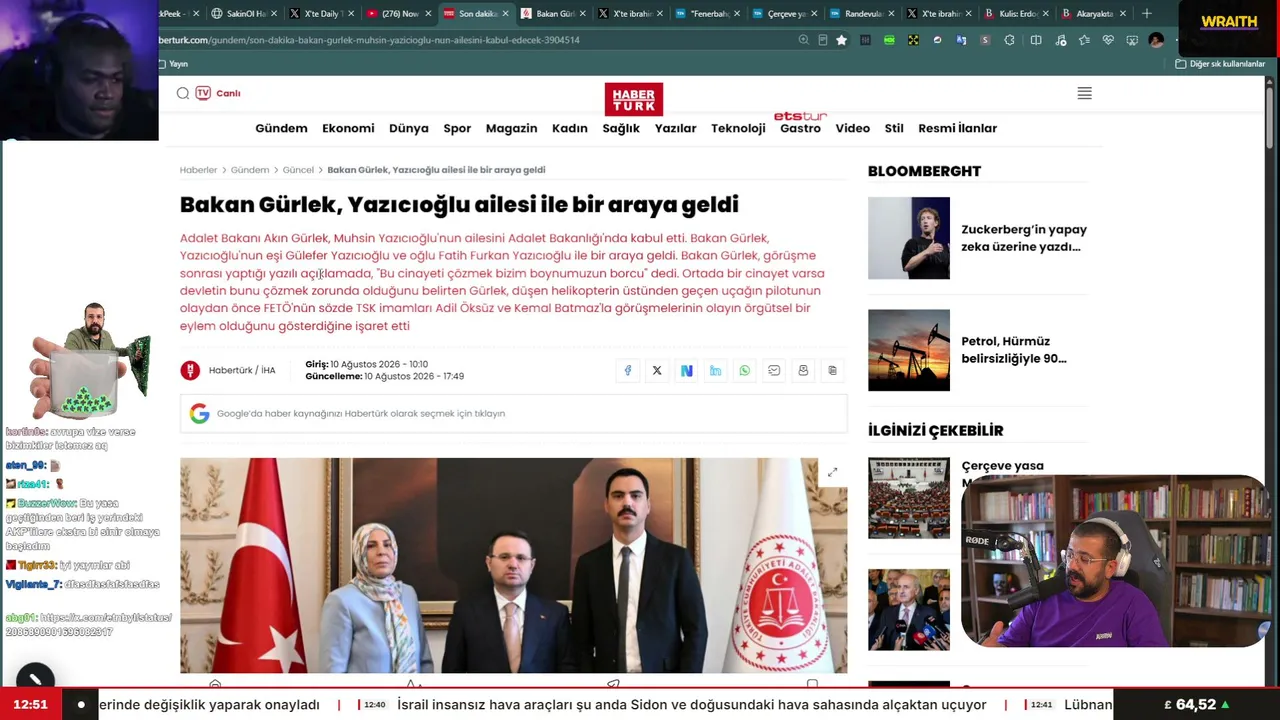Share the article on Facebook
The width and height of the screenshot is (1280, 720).
click(628, 371)
